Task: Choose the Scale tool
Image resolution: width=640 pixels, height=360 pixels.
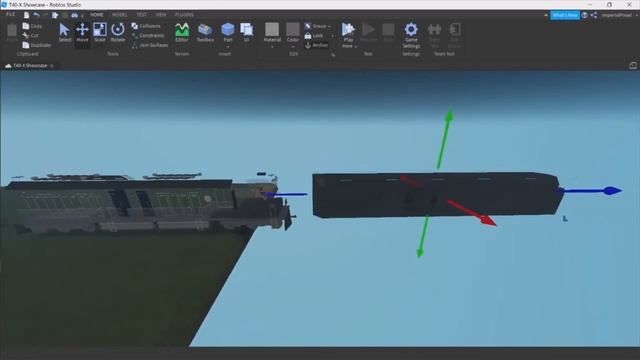Action: (x=100, y=33)
